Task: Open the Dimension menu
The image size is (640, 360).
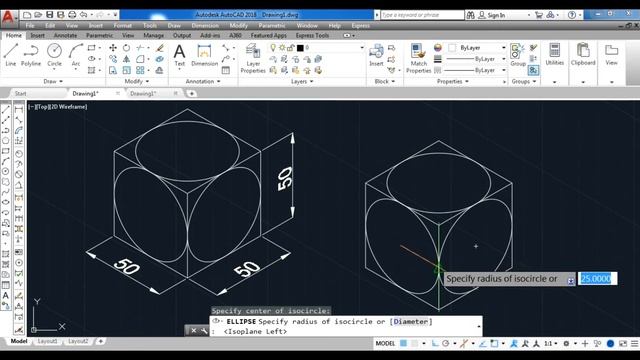Action: point(205,25)
